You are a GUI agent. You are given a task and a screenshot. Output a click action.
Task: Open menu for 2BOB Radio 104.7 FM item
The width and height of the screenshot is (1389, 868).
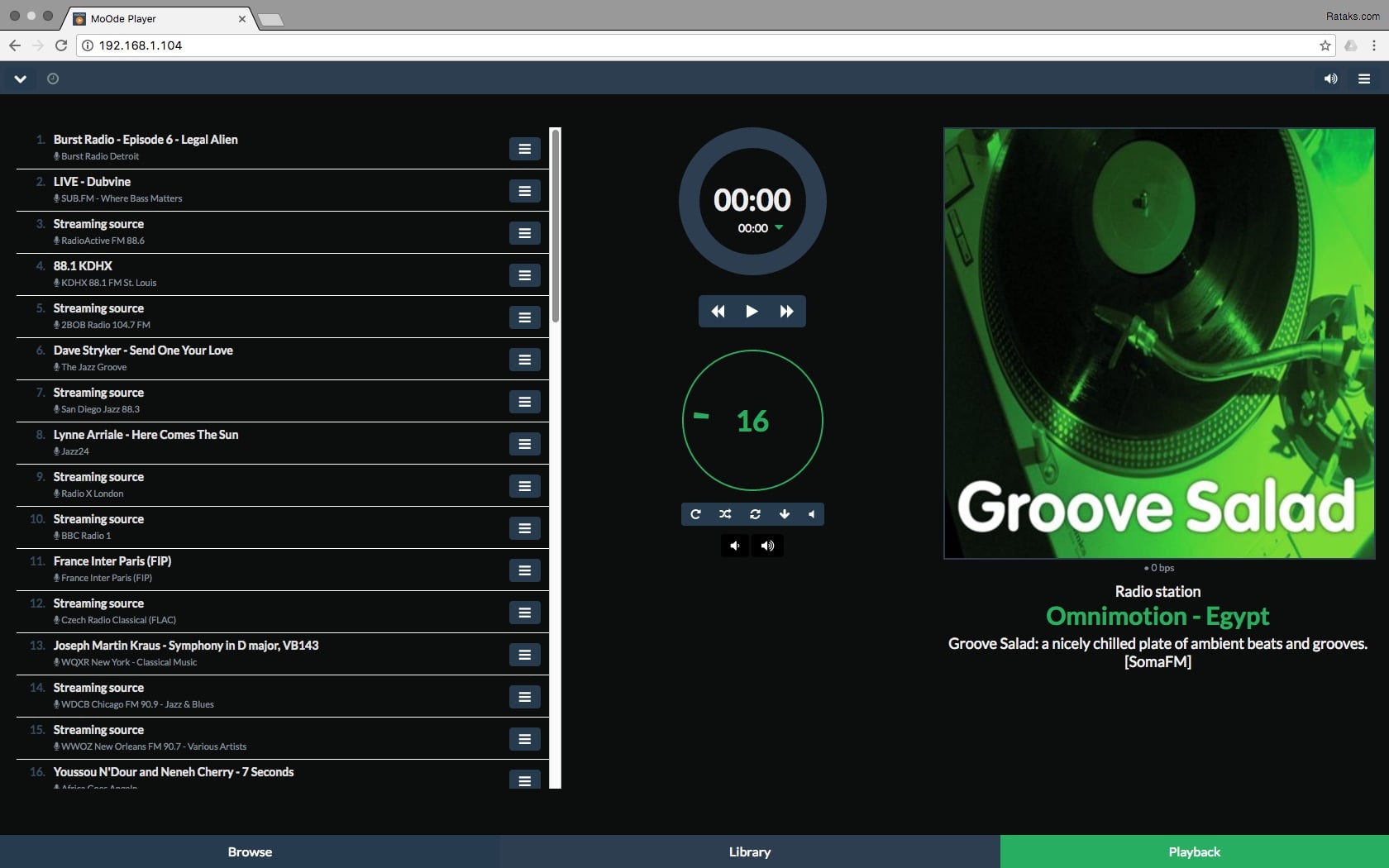tap(524, 317)
